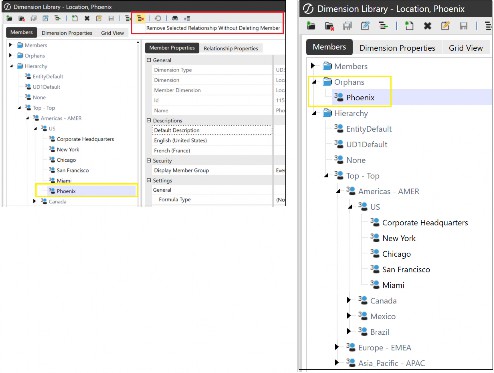Click greyed Save Dimension icon in right window

tap(347, 26)
